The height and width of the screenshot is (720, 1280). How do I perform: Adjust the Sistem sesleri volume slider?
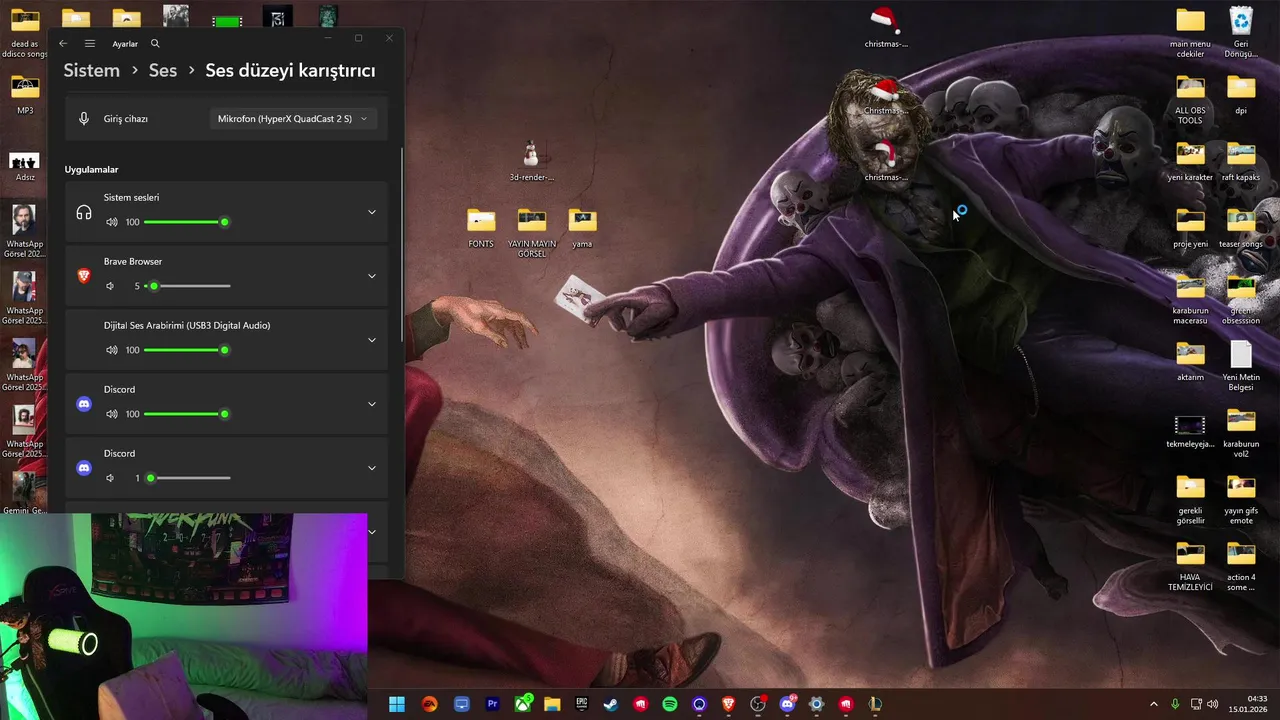[x=187, y=222]
